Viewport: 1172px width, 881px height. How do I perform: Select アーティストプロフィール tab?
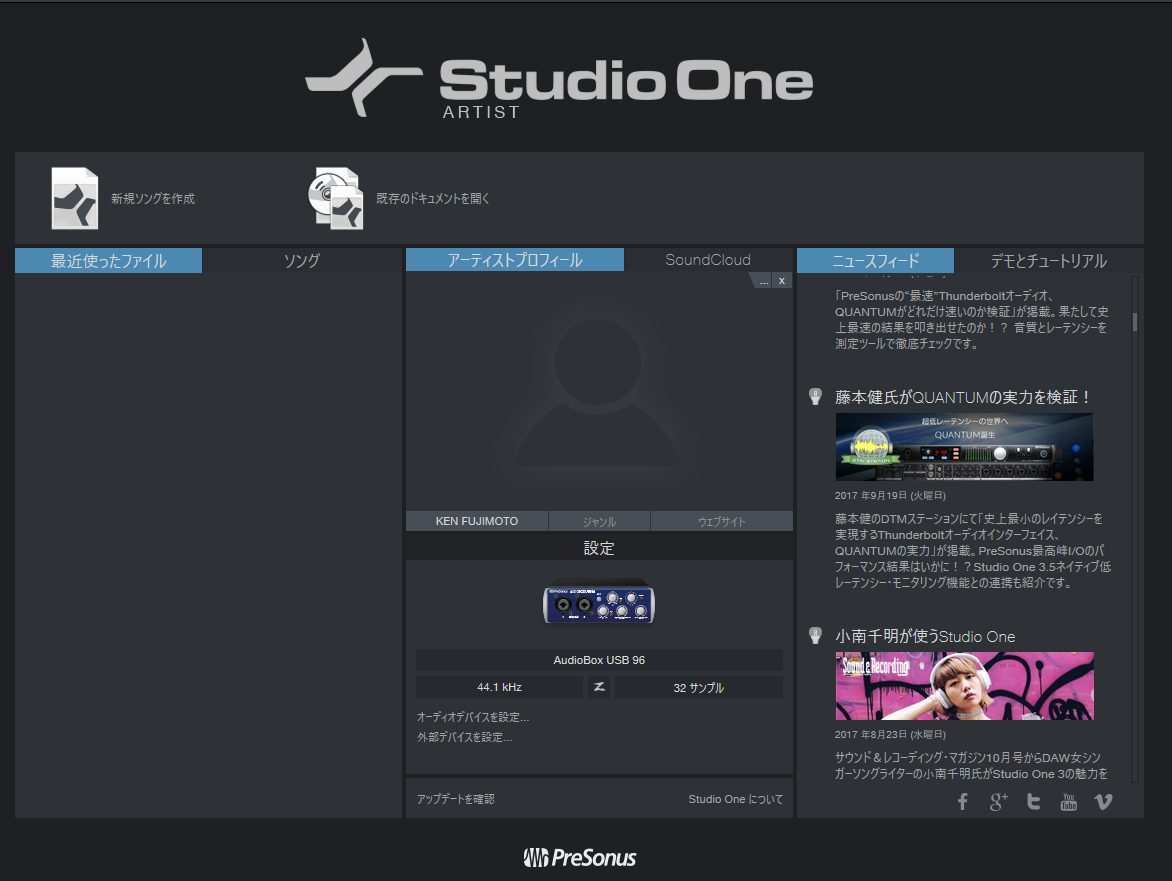point(515,260)
